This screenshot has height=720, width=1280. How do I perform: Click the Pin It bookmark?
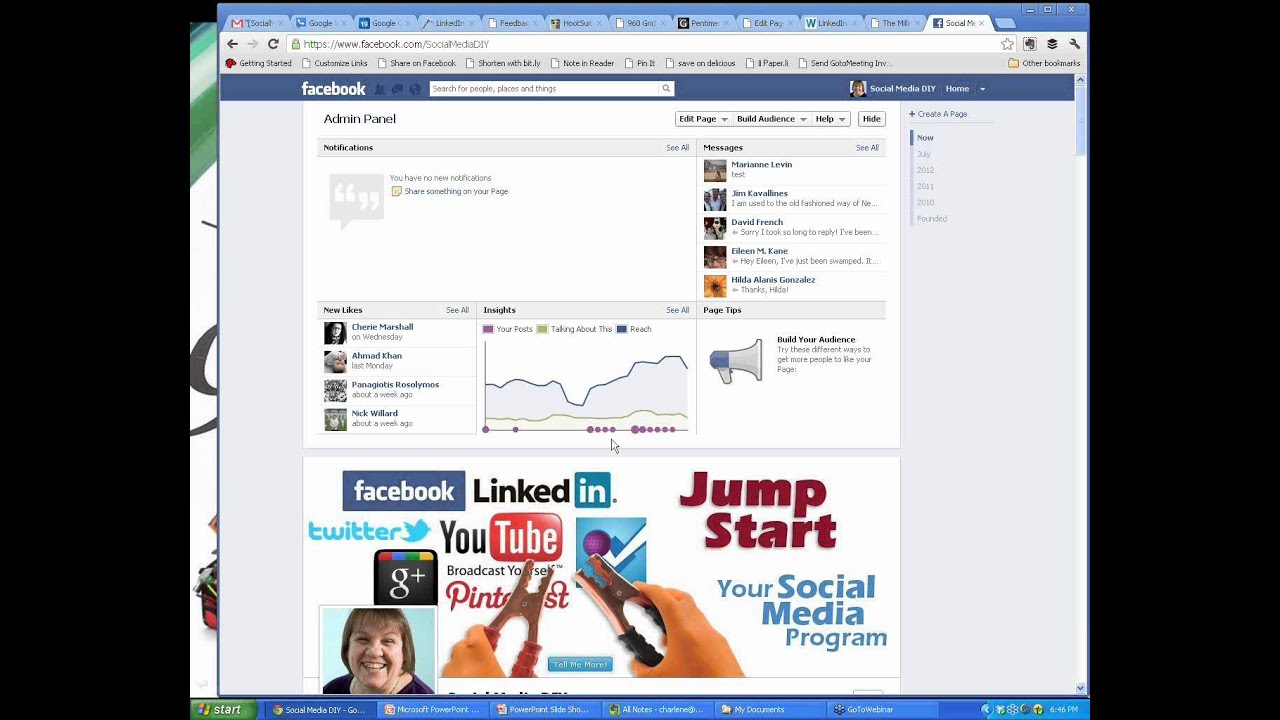point(640,63)
